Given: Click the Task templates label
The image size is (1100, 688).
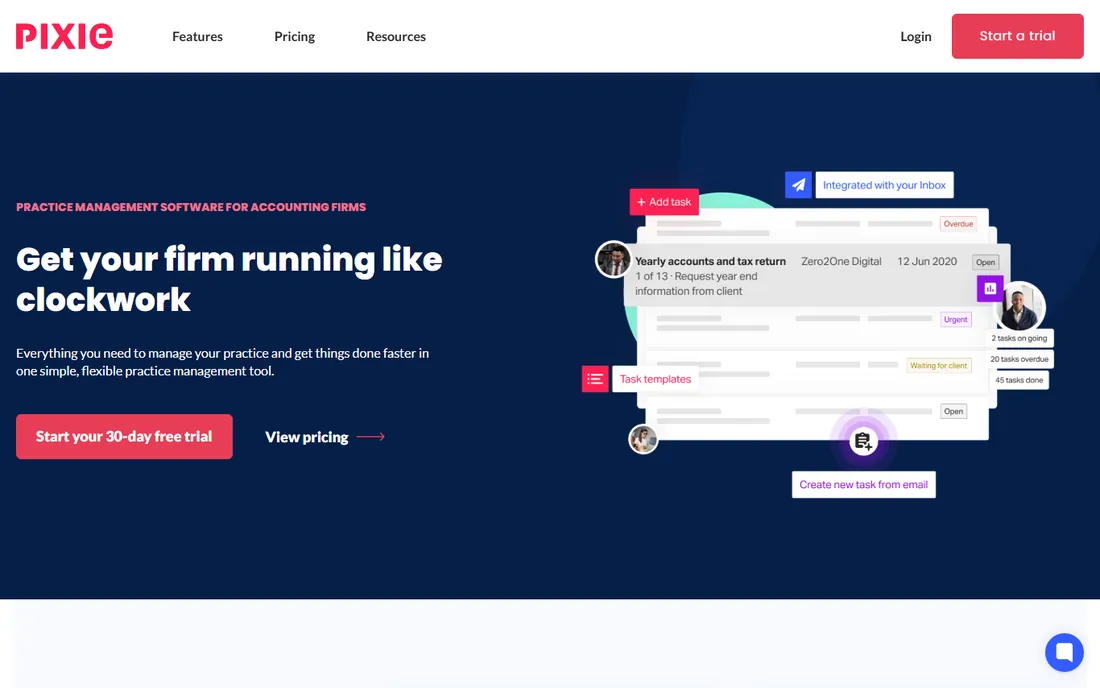Looking at the screenshot, I should [x=655, y=379].
